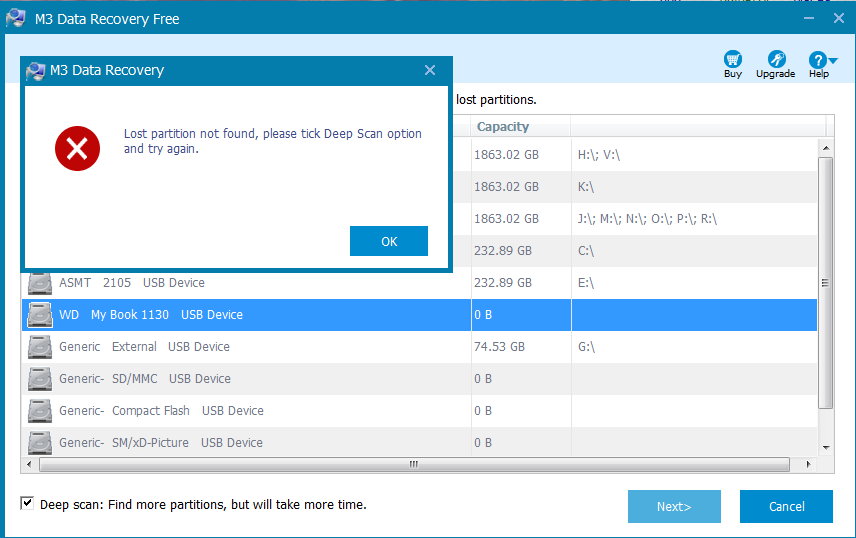Click drive icon of SM/xD-Picture row
This screenshot has height=538, width=856.
click(40, 442)
